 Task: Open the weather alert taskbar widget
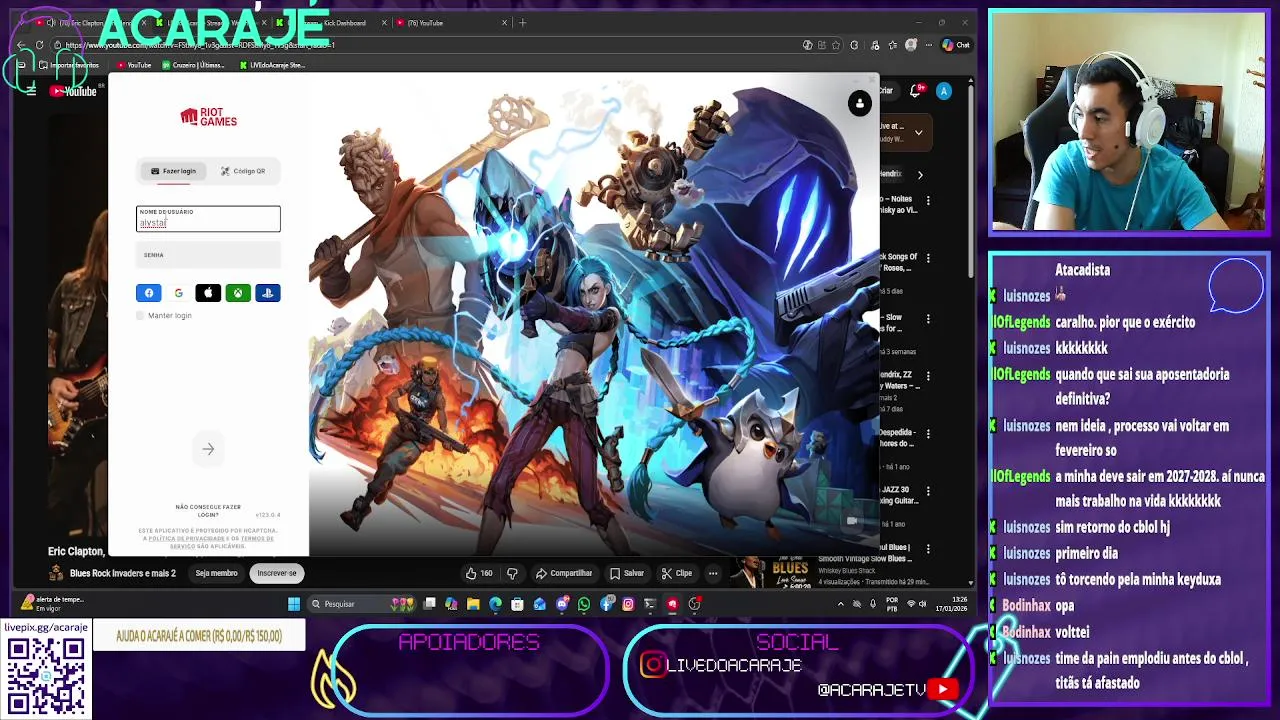pos(52,603)
